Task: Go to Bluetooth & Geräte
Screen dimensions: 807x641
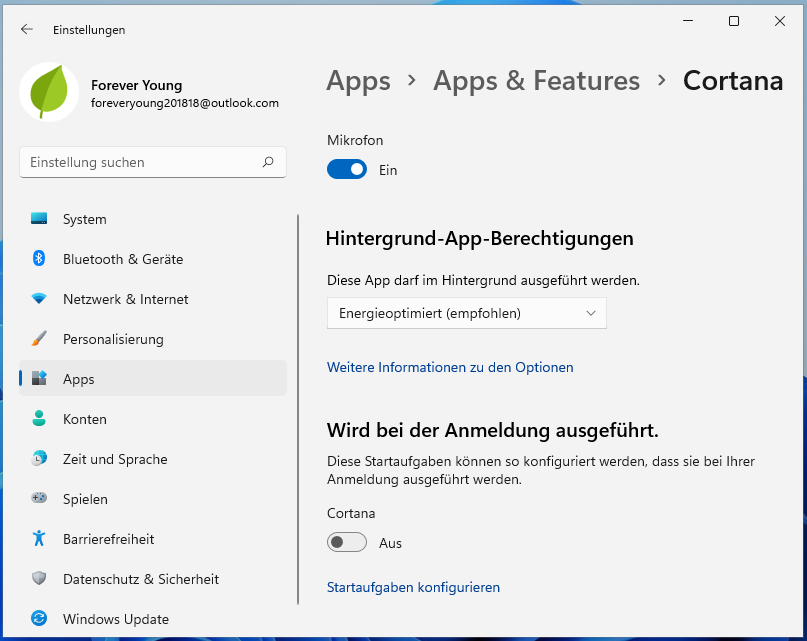Action: coord(153,259)
